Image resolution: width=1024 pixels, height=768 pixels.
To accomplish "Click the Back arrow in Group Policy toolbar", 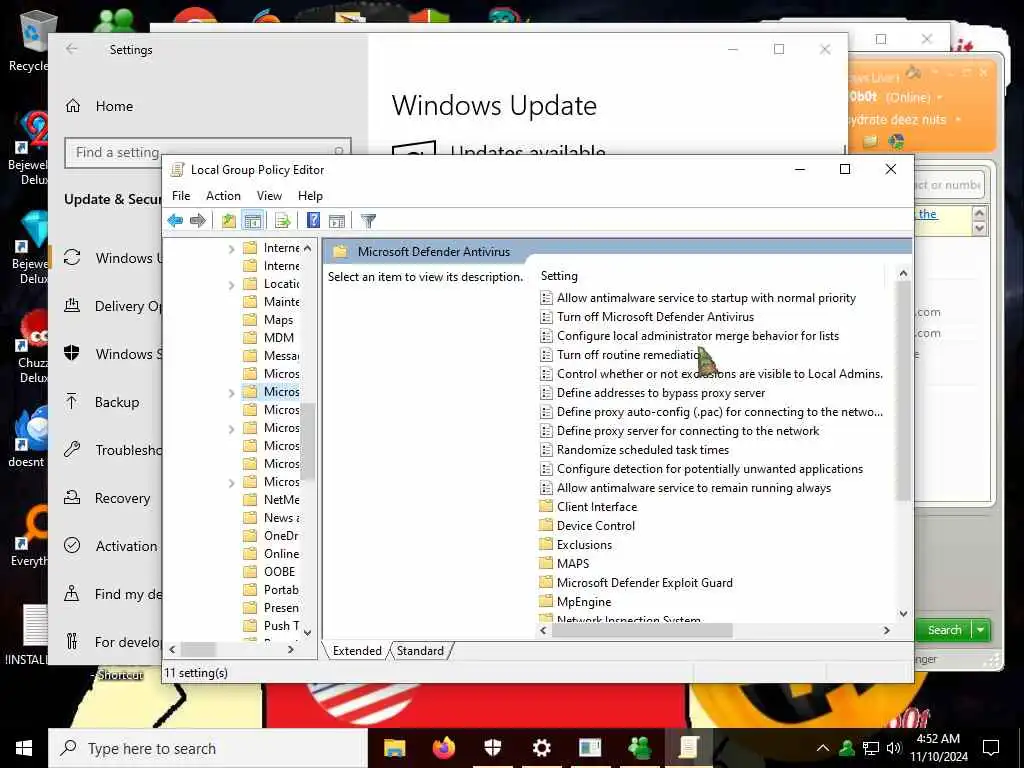I will pos(175,221).
